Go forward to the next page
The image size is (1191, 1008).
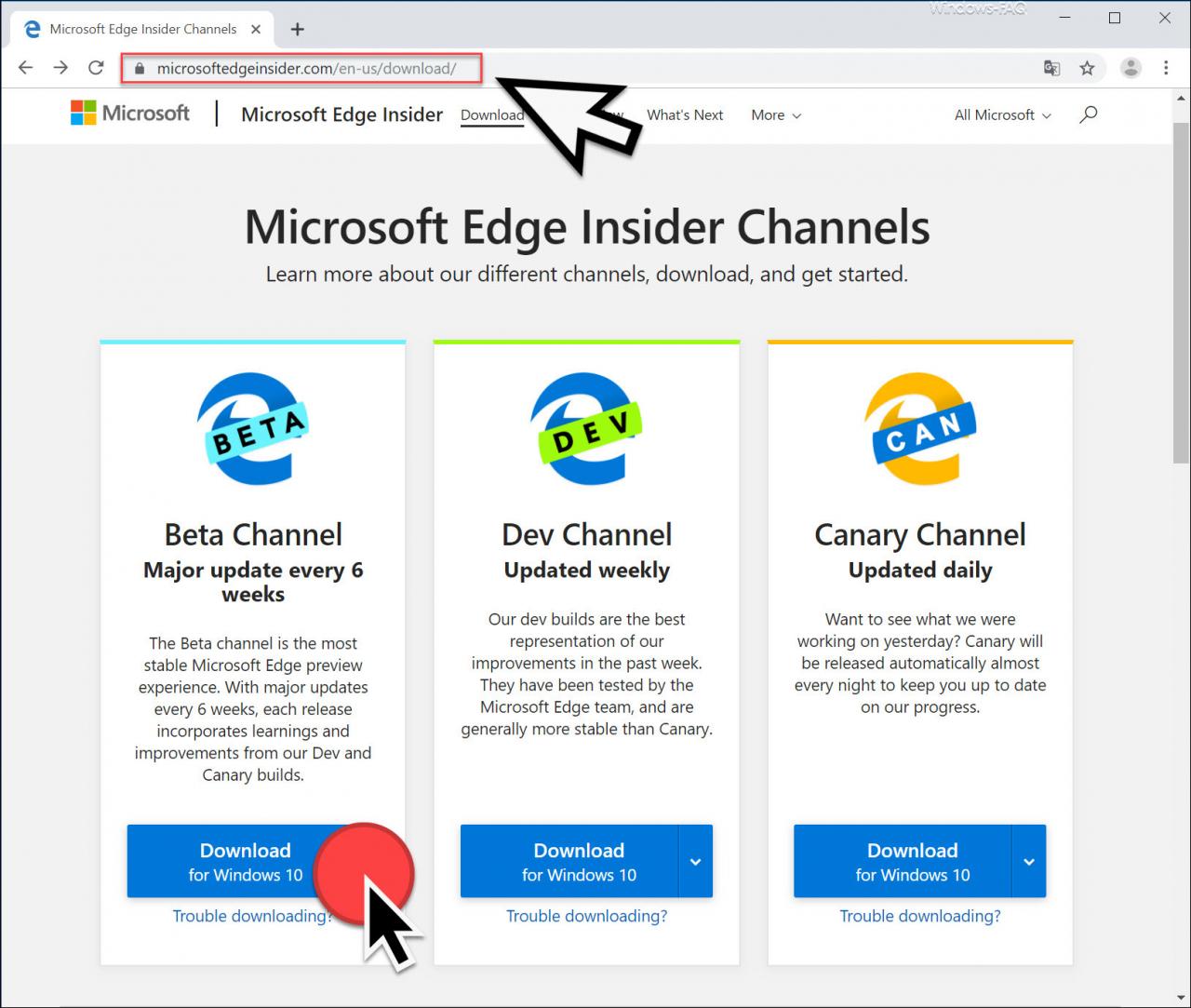[60, 68]
